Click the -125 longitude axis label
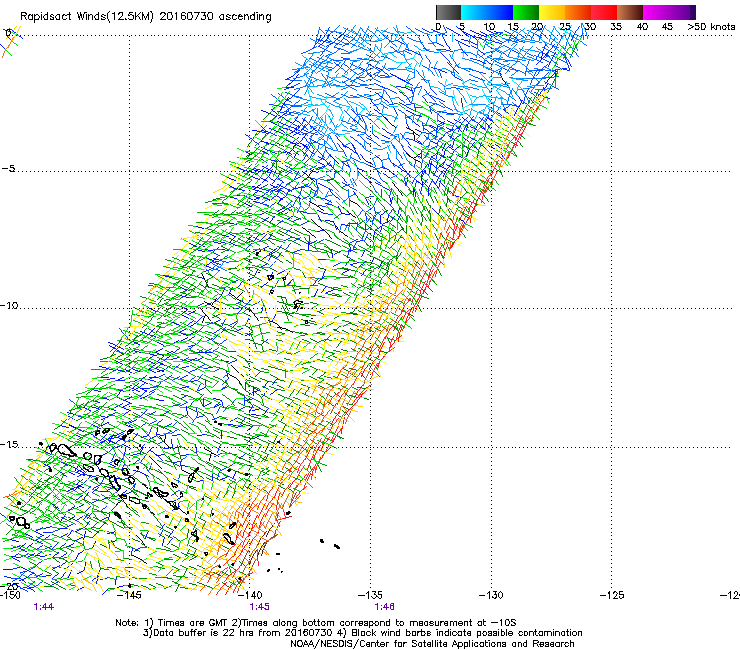 pos(612,595)
